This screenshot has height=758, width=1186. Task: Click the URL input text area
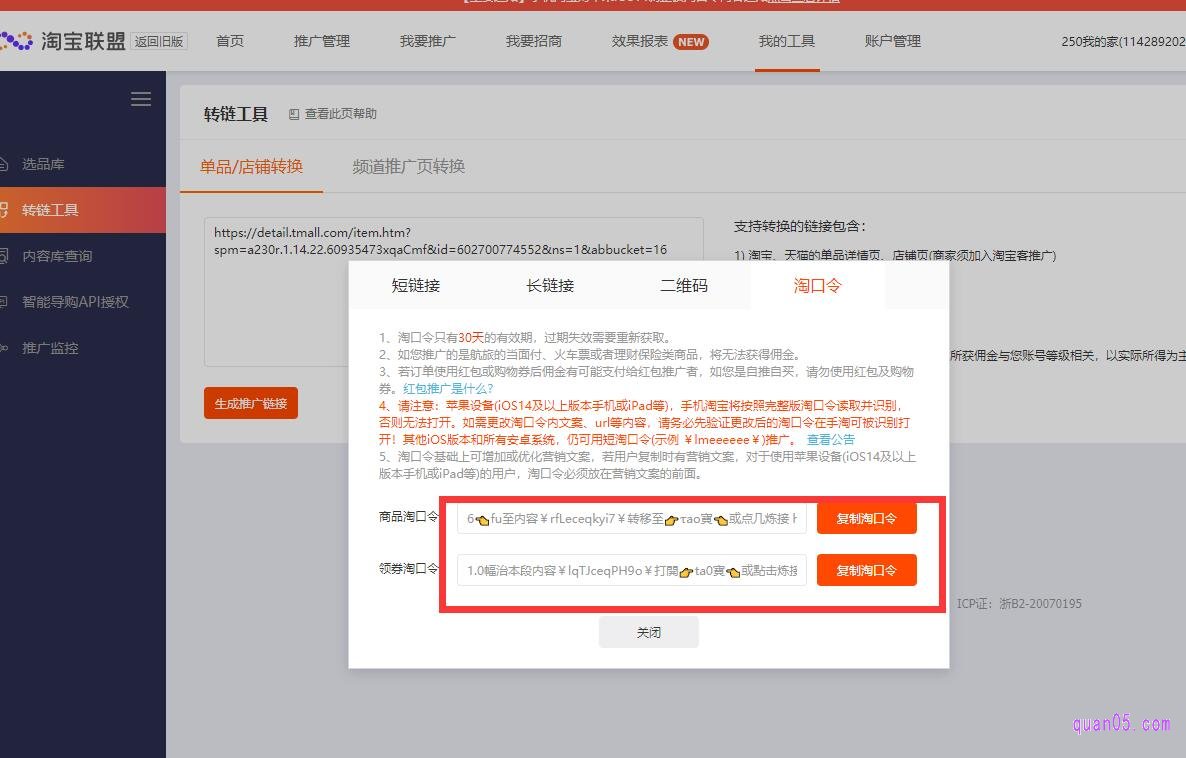coord(453,291)
